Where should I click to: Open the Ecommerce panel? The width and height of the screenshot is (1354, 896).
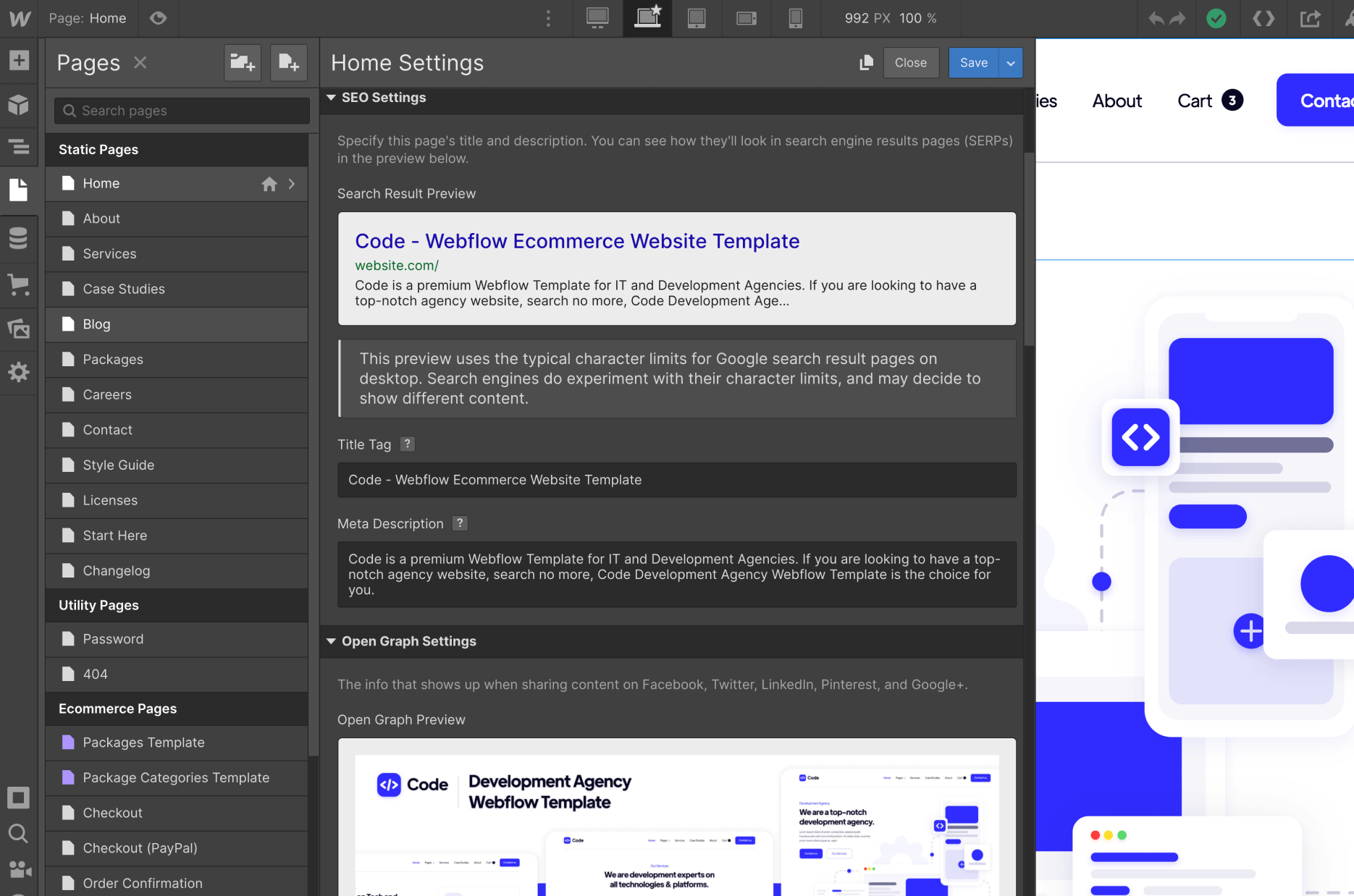(x=19, y=285)
